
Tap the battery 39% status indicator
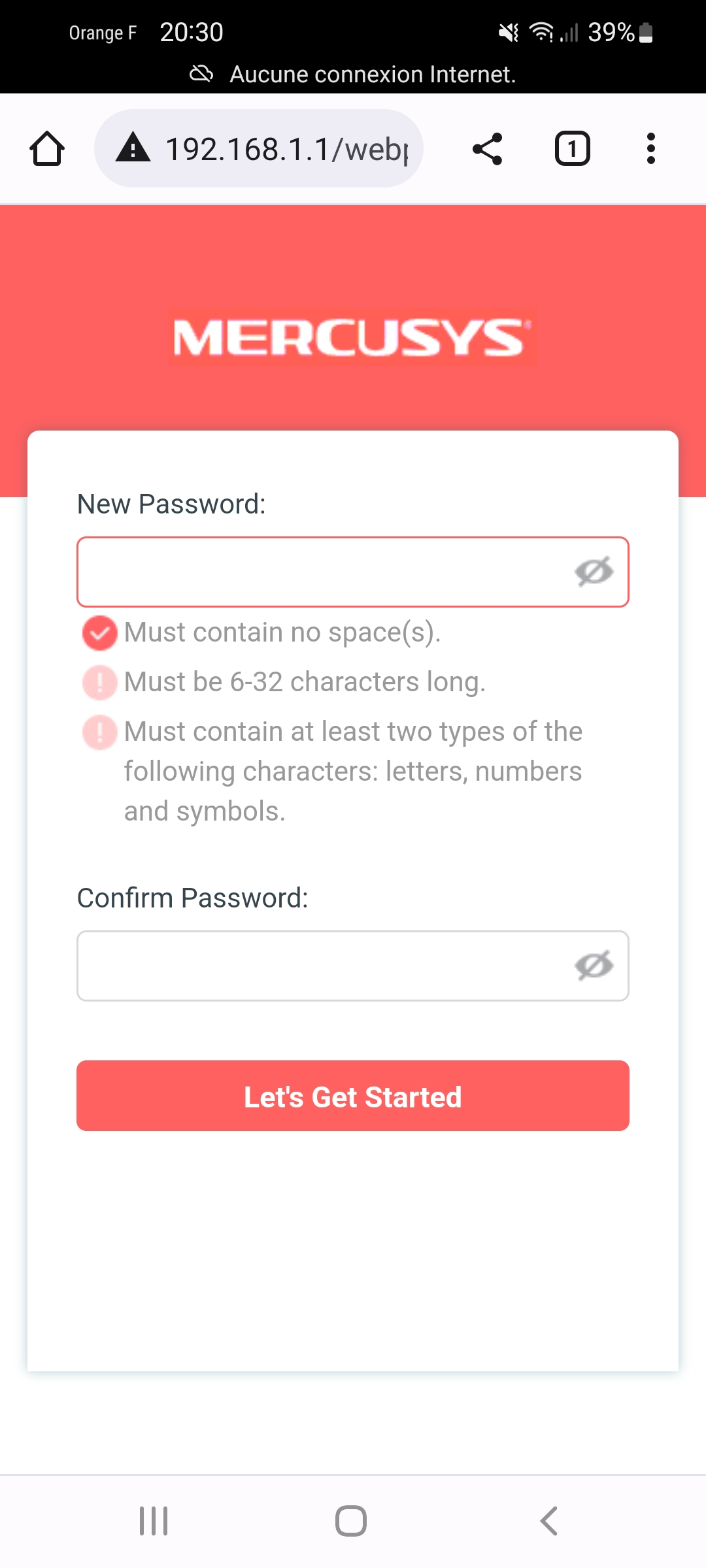point(620,33)
